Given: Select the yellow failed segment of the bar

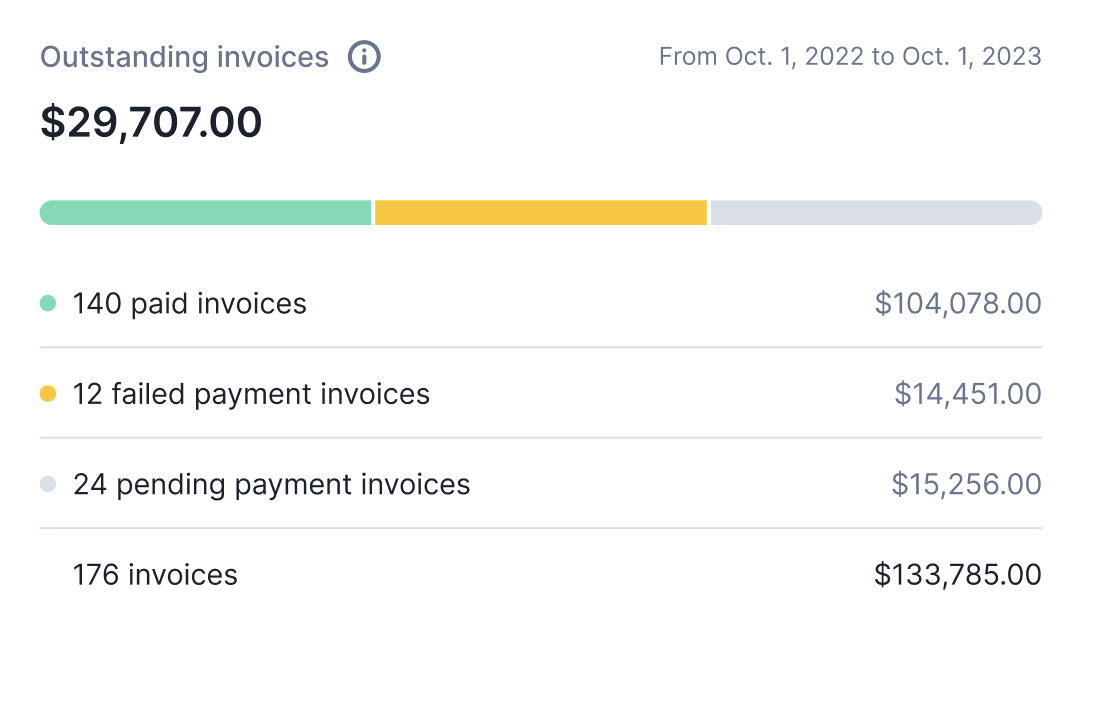Looking at the screenshot, I should (x=541, y=213).
